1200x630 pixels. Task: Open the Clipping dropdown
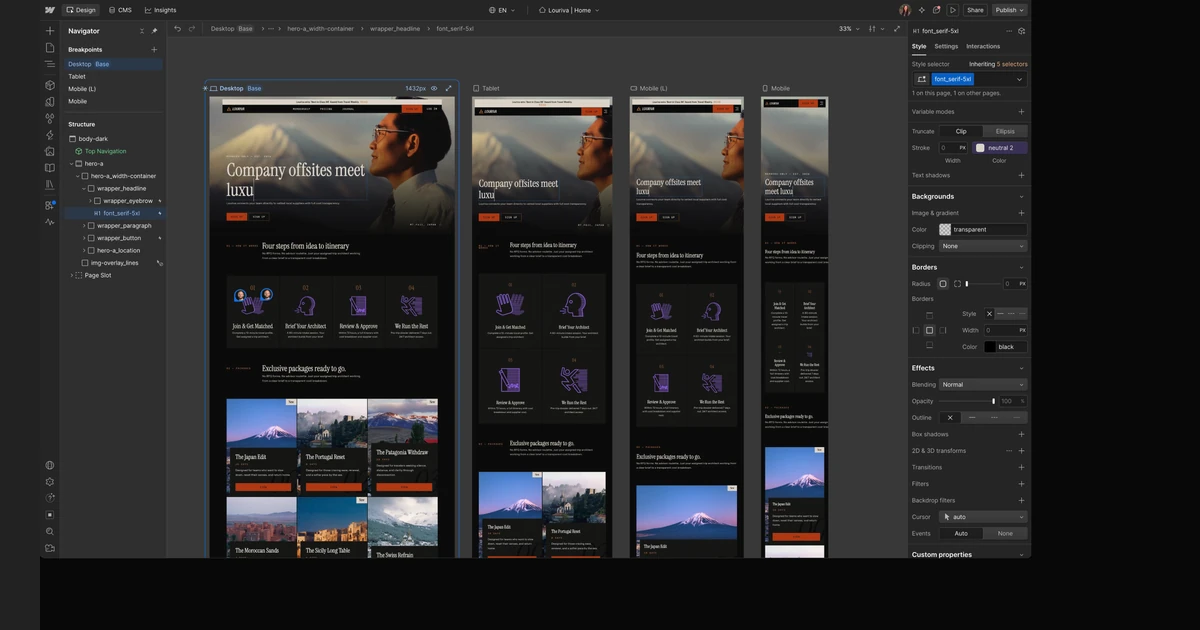983,246
